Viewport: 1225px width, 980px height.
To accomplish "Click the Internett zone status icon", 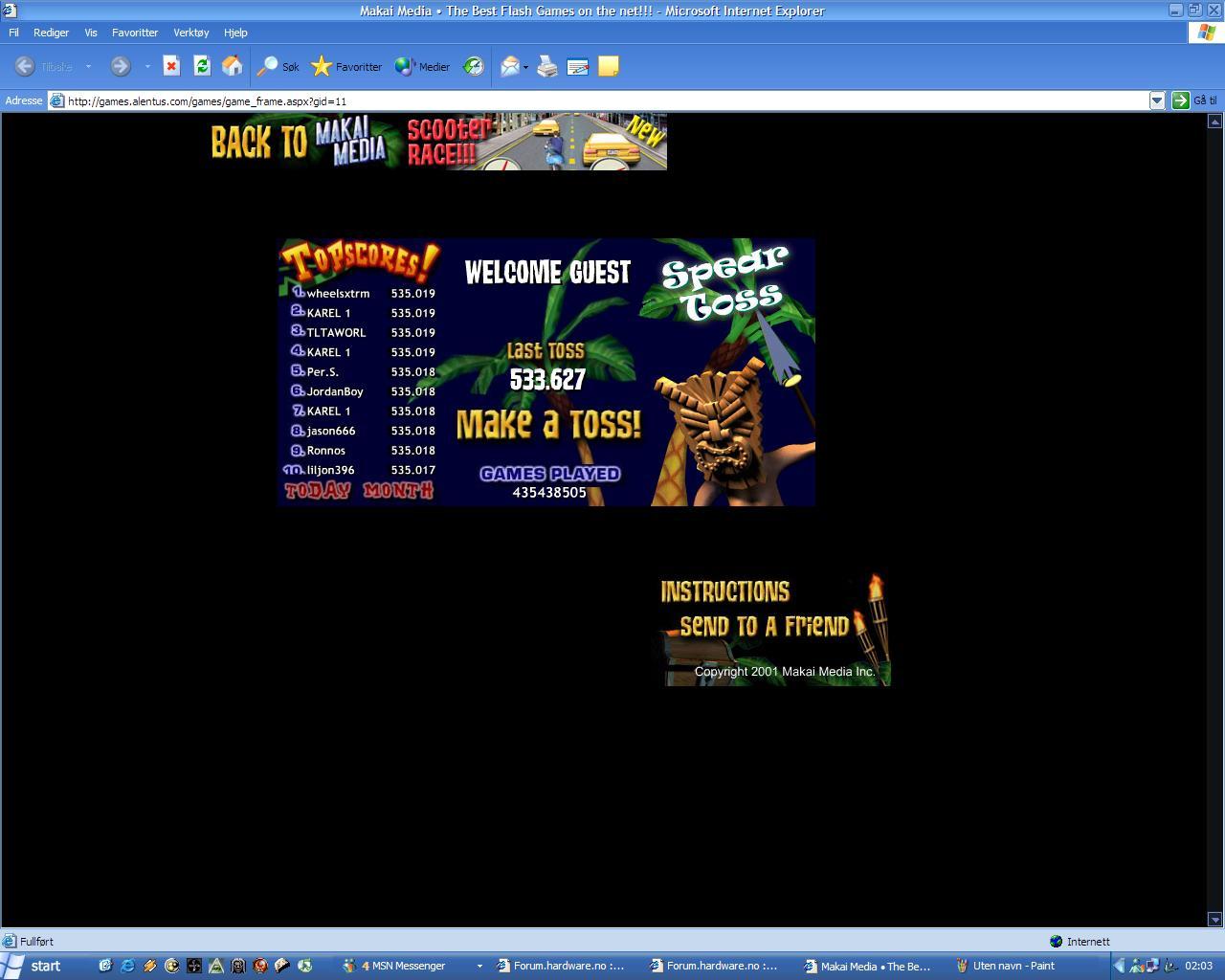I will [1057, 942].
